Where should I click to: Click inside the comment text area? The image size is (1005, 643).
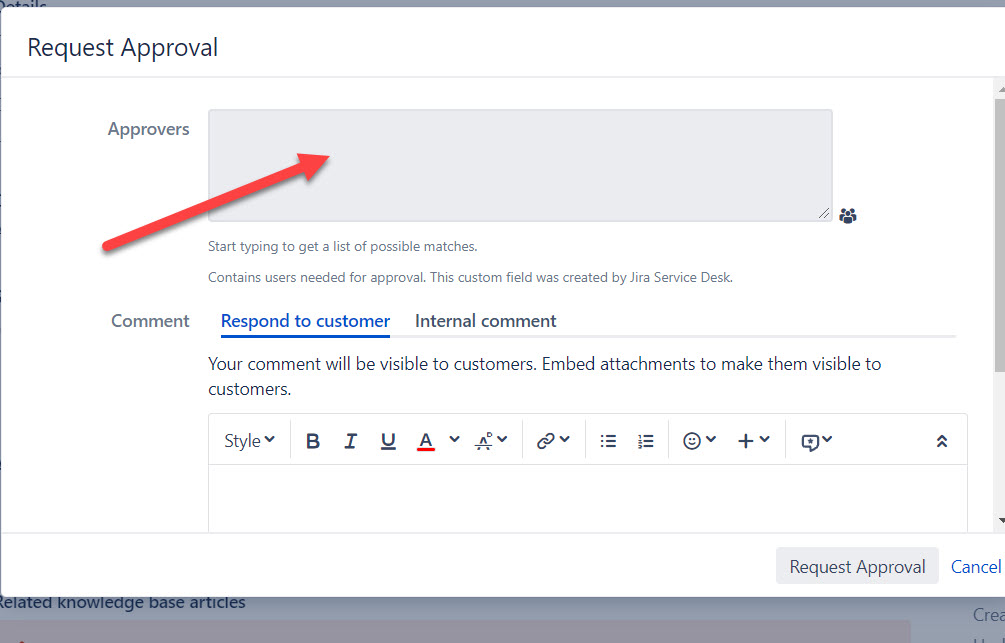point(587,498)
